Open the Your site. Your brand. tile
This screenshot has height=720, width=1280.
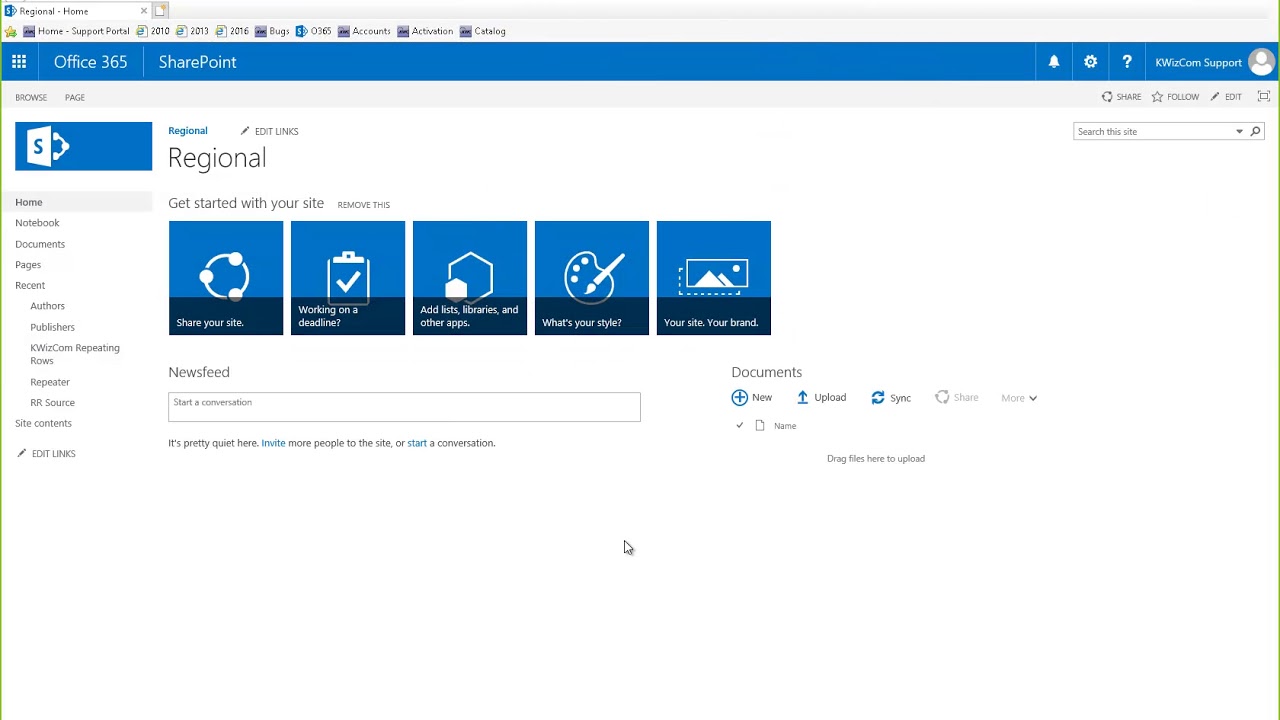714,278
